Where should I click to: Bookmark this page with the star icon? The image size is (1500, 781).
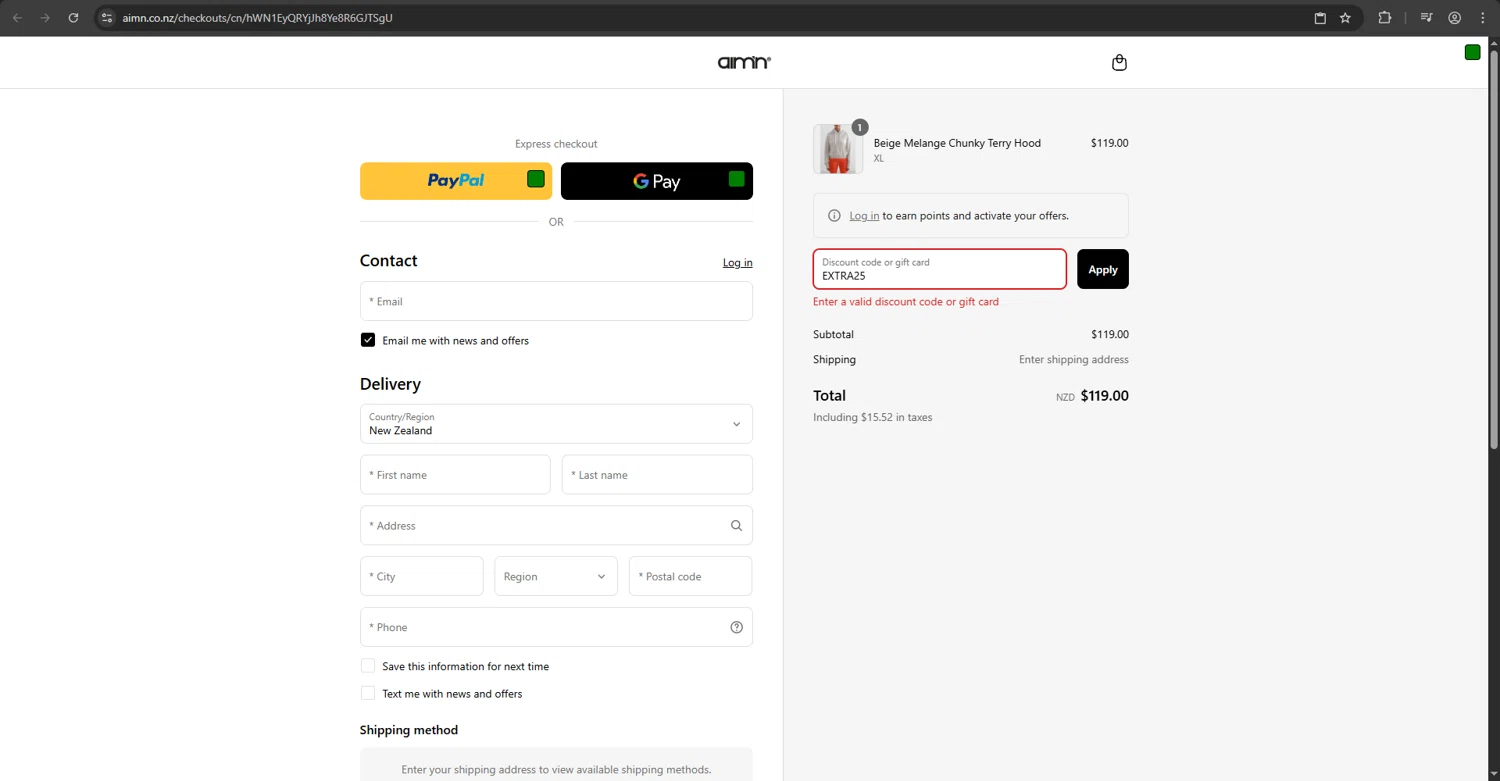(x=1345, y=18)
